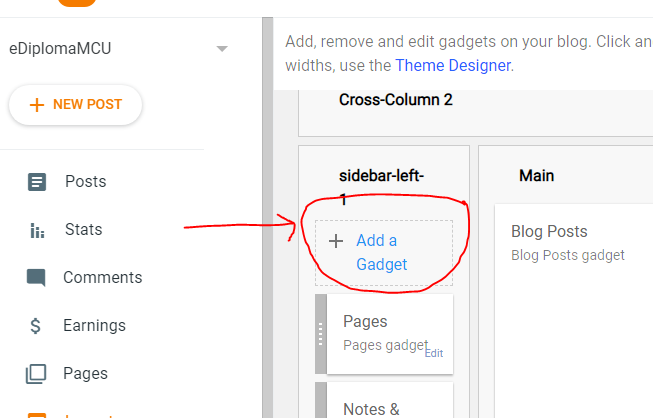Click the plus icon on New Post button
653x418 pixels.
(37, 105)
